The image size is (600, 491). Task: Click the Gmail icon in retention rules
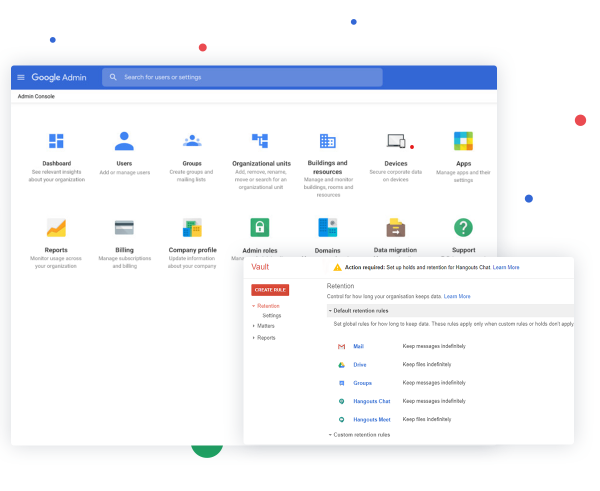click(341, 346)
